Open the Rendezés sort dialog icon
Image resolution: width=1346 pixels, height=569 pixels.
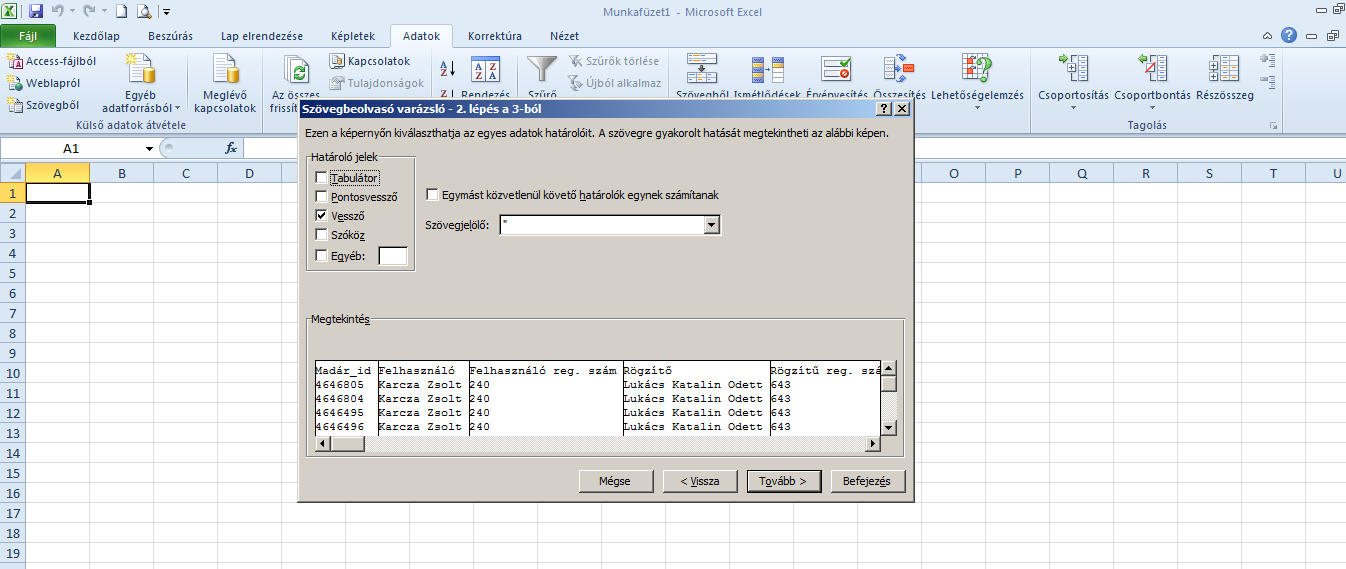pyautogui.click(x=485, y=70)
